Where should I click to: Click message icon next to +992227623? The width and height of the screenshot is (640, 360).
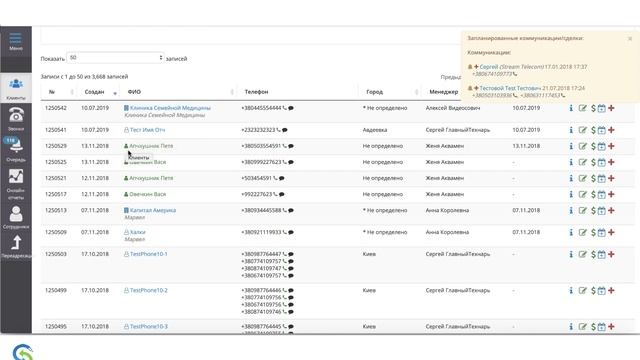282,194
